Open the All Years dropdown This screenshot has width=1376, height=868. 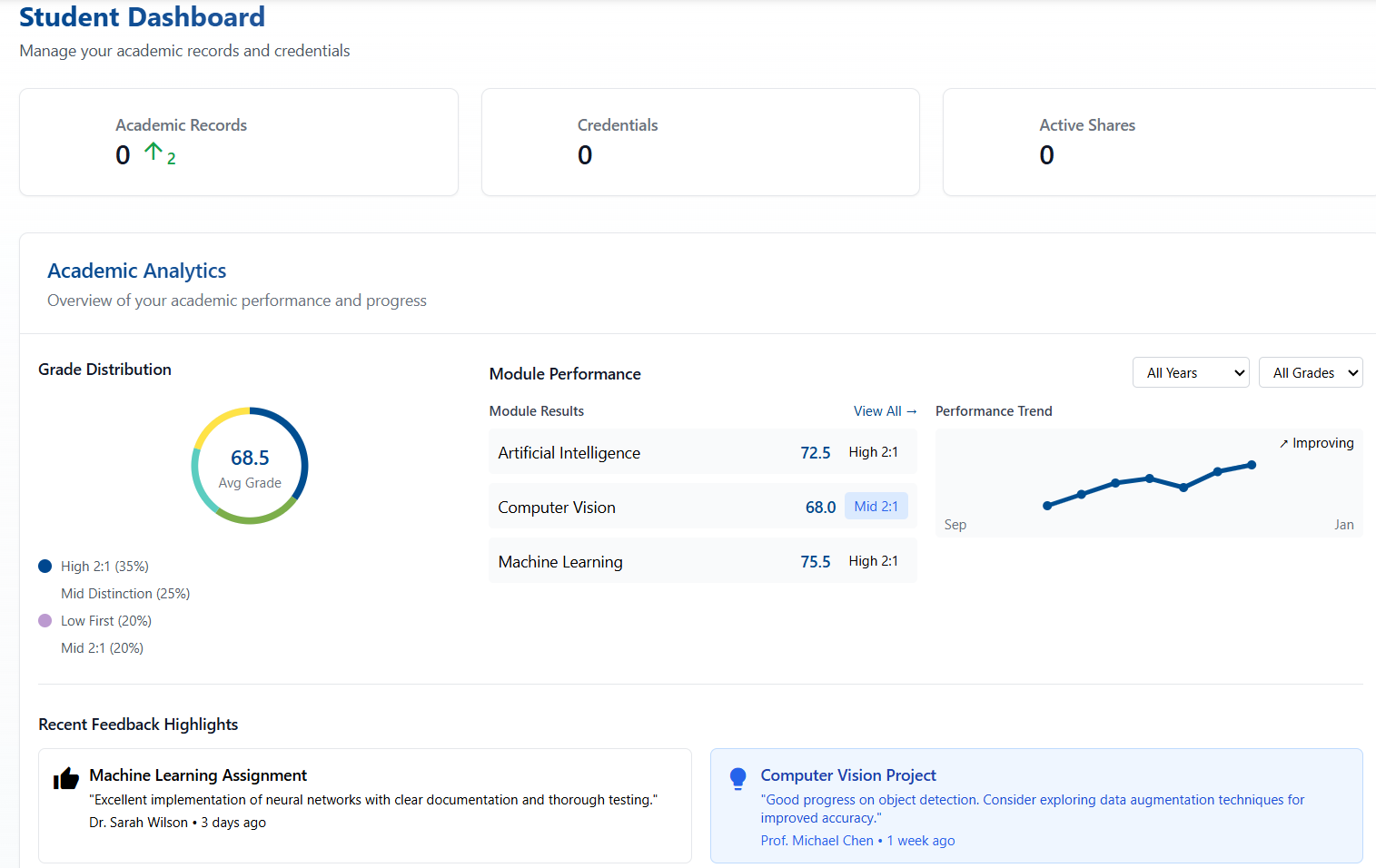pos(1190,372)
